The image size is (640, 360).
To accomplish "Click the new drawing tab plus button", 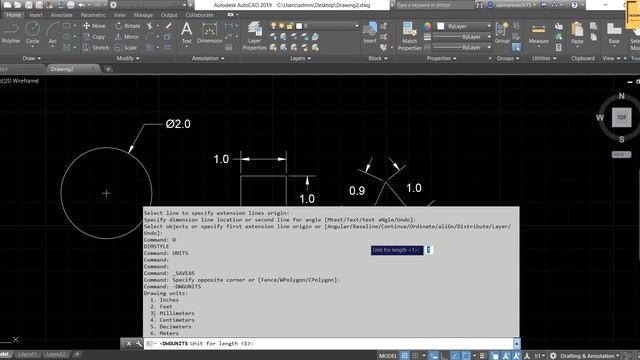I will coord(108,69).
